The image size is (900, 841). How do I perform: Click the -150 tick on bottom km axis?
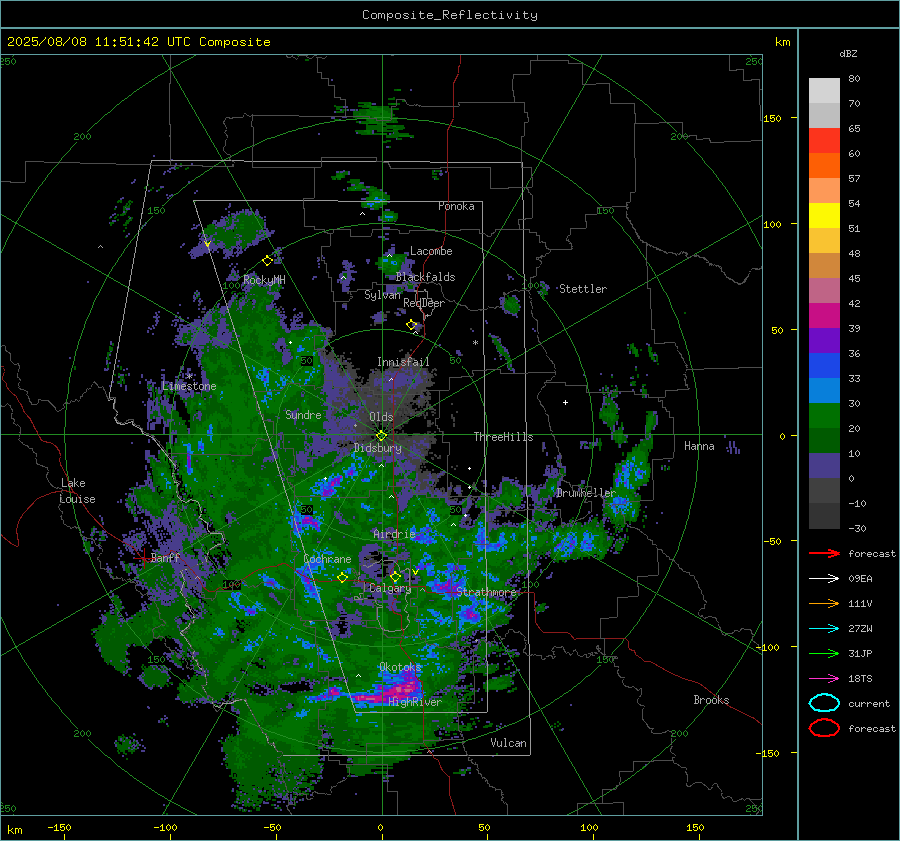tap(59, 828)
